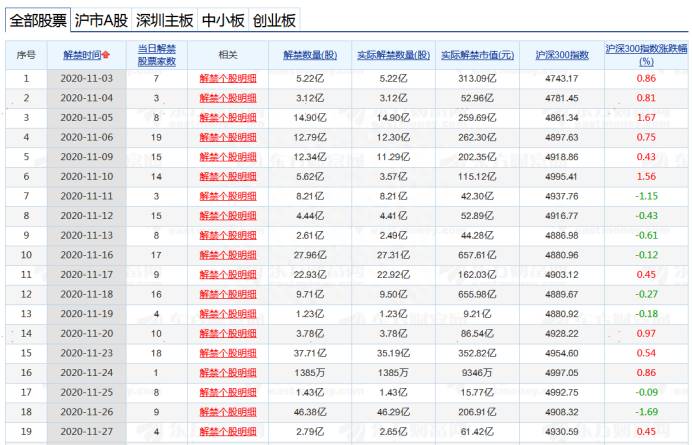The height and width of the screenshot is (445, 692).
Task: Select the 中小板 tab
Action: coord(223,20)
